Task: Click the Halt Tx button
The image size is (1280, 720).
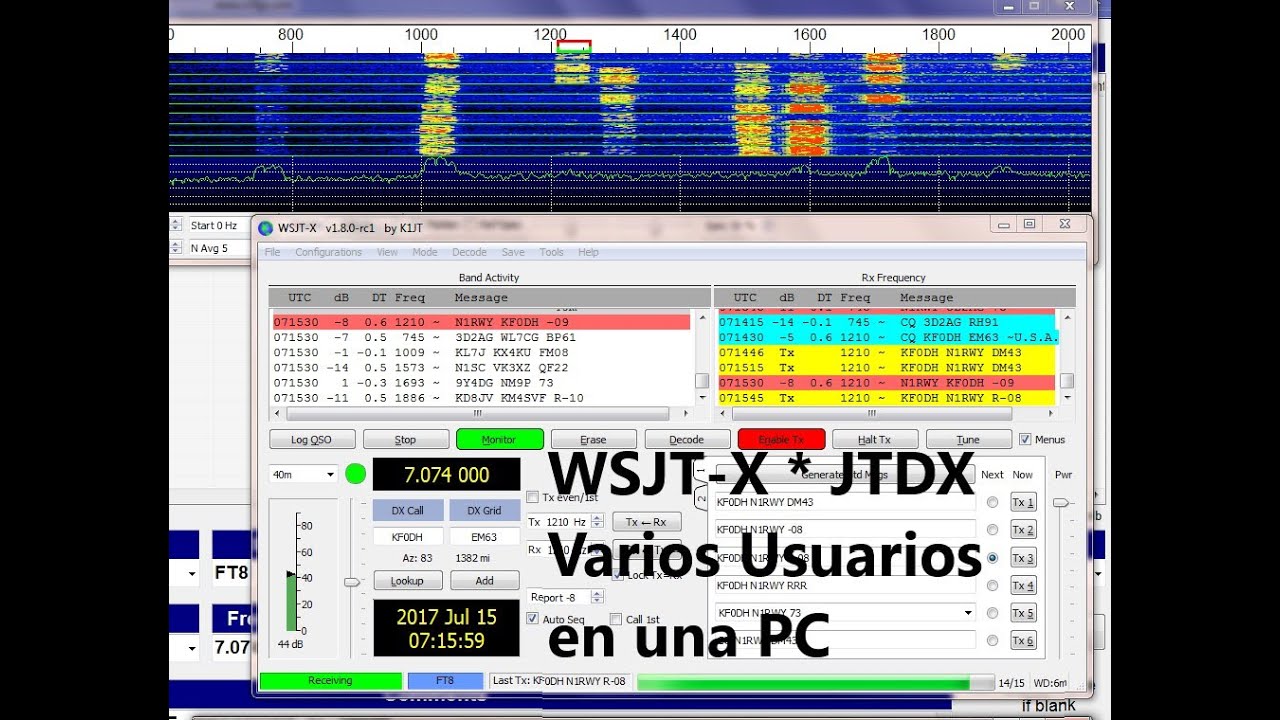Action: tap(875, 439)
